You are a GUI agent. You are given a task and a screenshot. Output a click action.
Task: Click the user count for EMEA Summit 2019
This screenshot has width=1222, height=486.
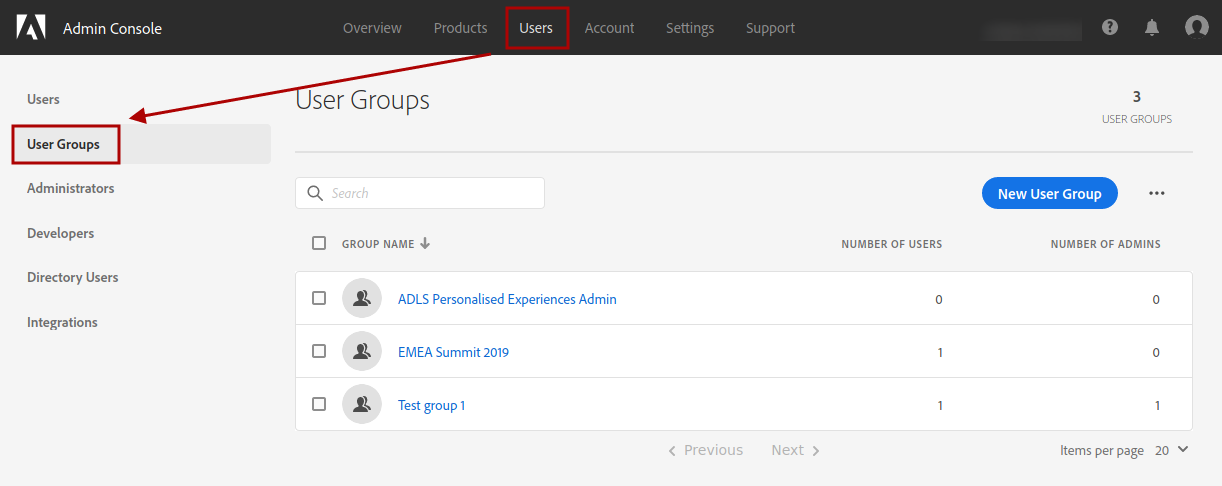coord(939,352)
